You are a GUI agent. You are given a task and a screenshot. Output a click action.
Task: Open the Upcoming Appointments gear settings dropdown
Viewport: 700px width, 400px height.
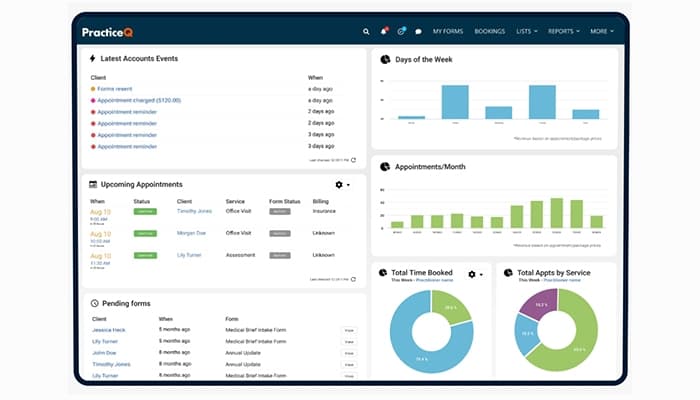click(x=342, y=185)
